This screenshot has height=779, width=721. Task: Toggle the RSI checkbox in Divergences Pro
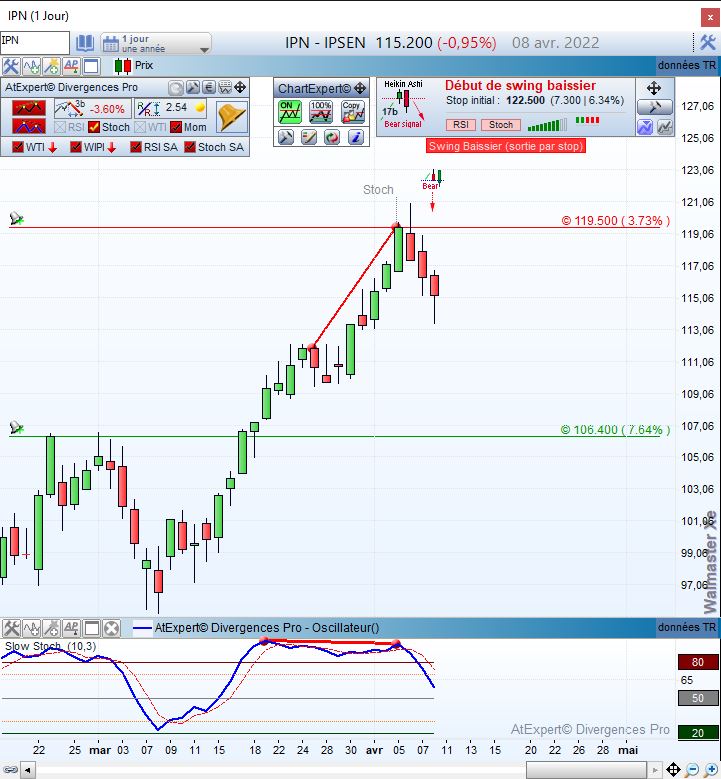point(60,127)
